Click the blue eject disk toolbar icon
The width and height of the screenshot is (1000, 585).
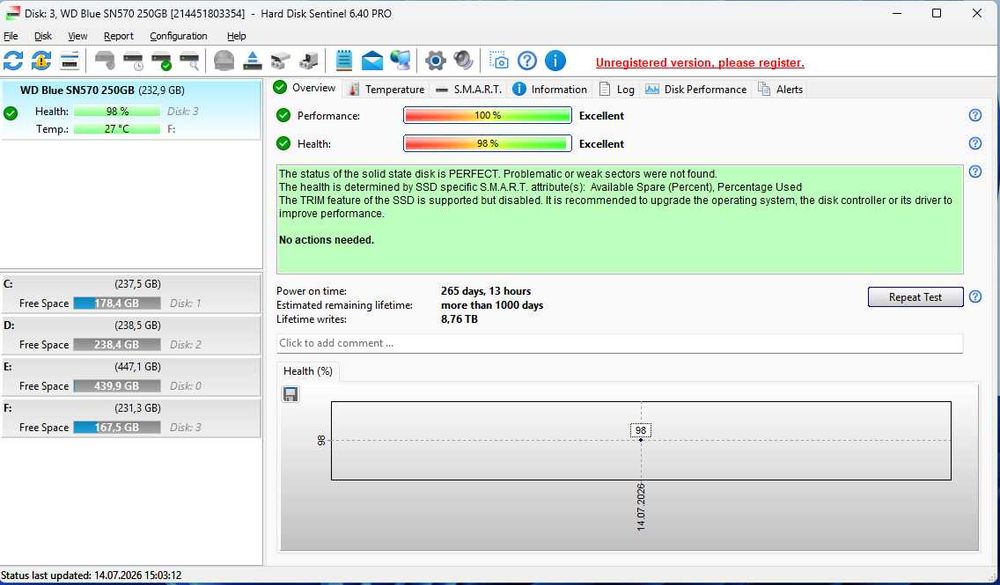tap(253, 61)
